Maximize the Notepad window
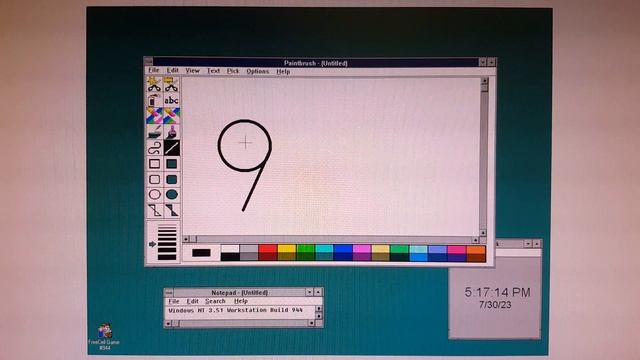The image size is (640, 360). pos(318,292)
